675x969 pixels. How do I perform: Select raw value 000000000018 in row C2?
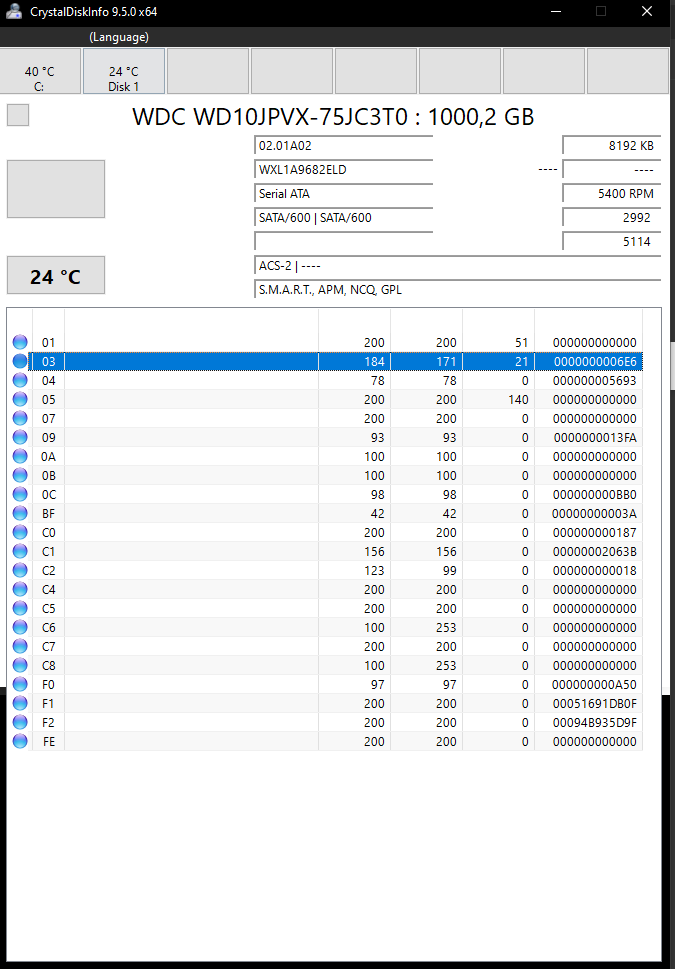point(595,570)
